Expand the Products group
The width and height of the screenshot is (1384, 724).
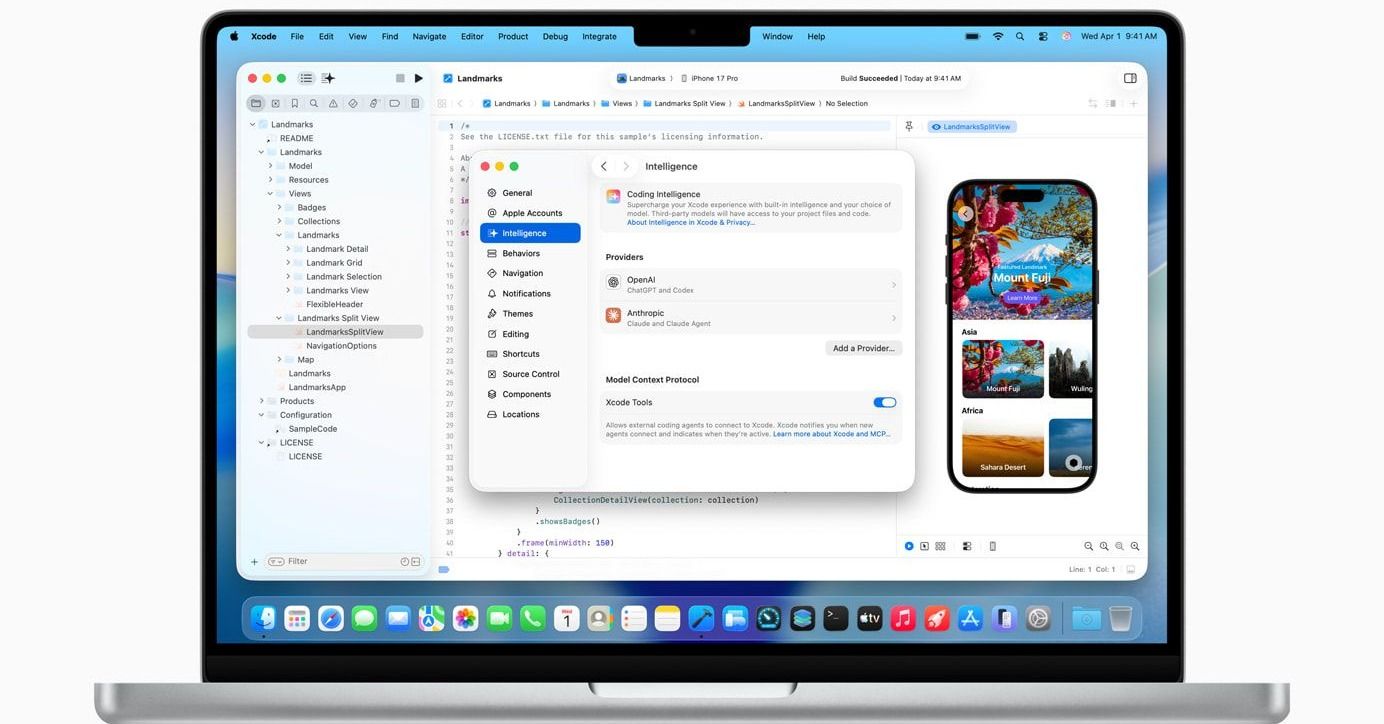[261, 401]
